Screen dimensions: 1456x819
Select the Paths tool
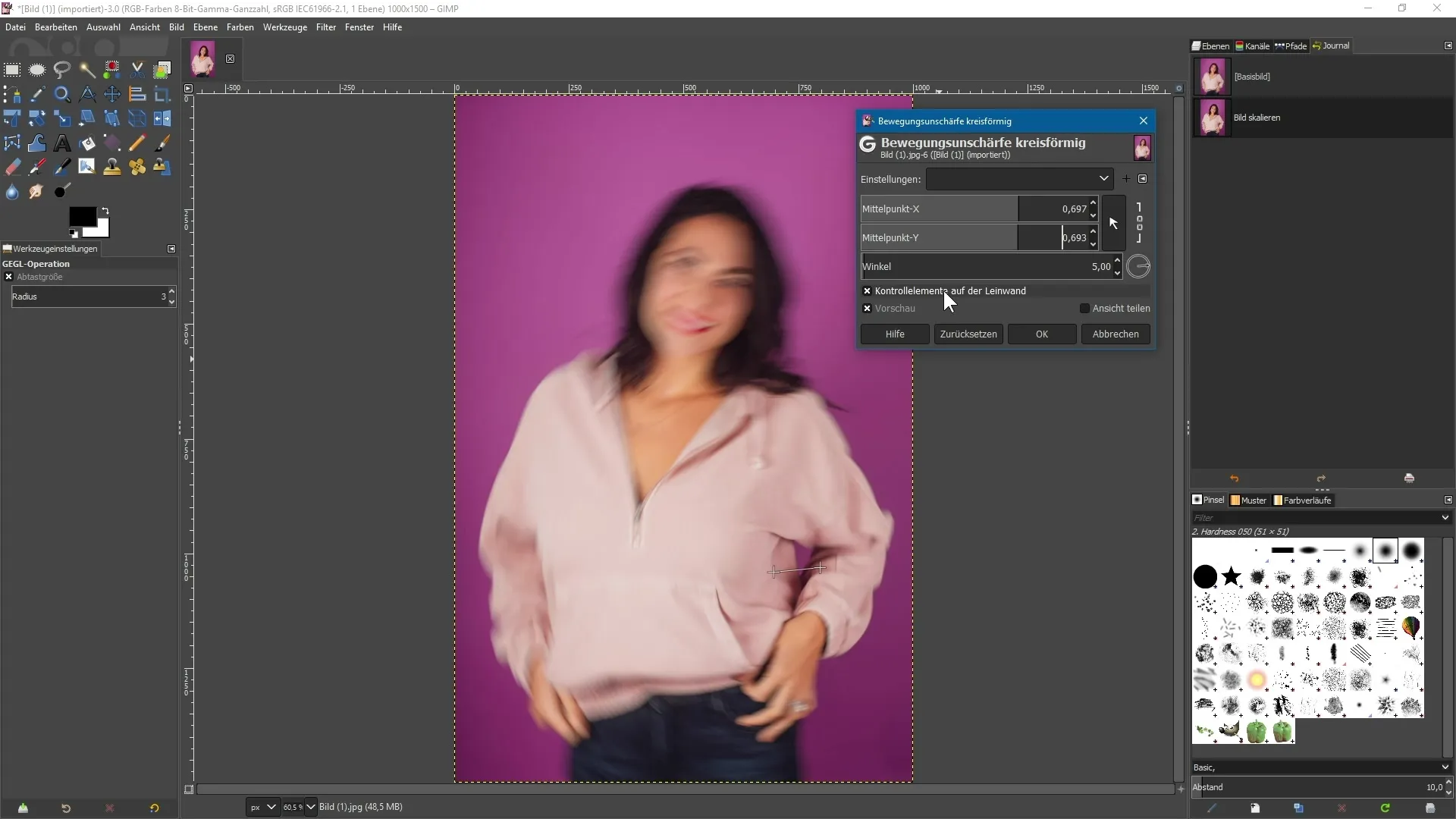point(12,95)
